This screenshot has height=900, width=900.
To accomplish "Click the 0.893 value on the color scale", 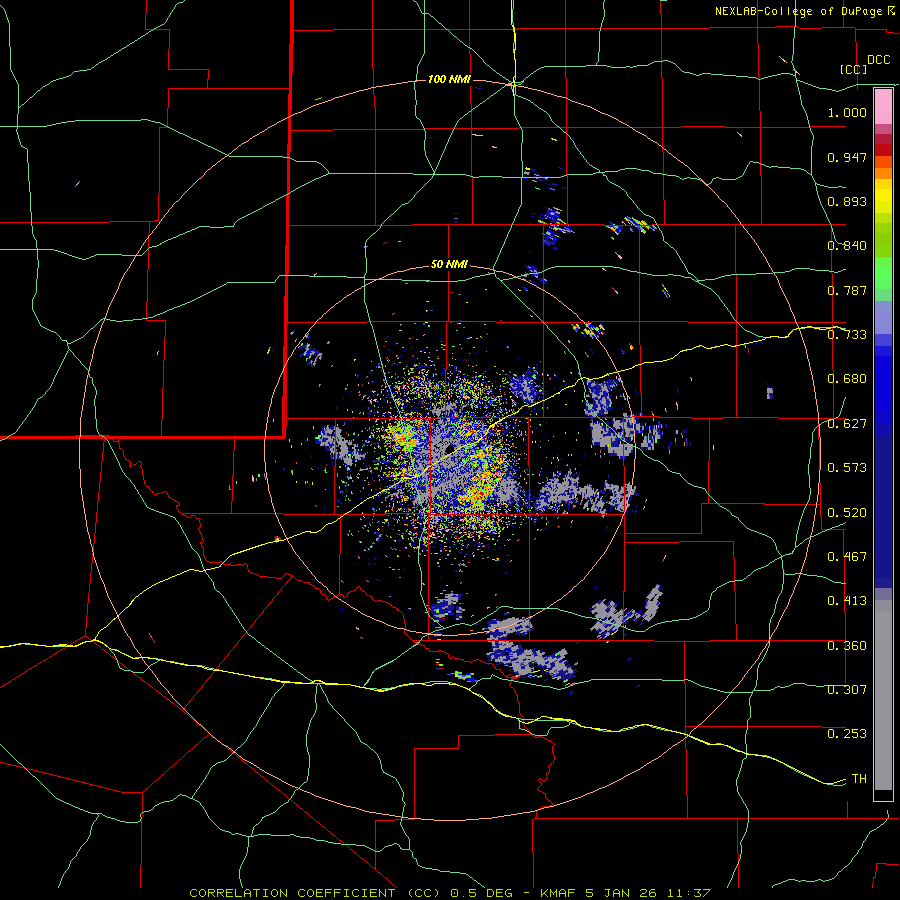I will [847, 201].
